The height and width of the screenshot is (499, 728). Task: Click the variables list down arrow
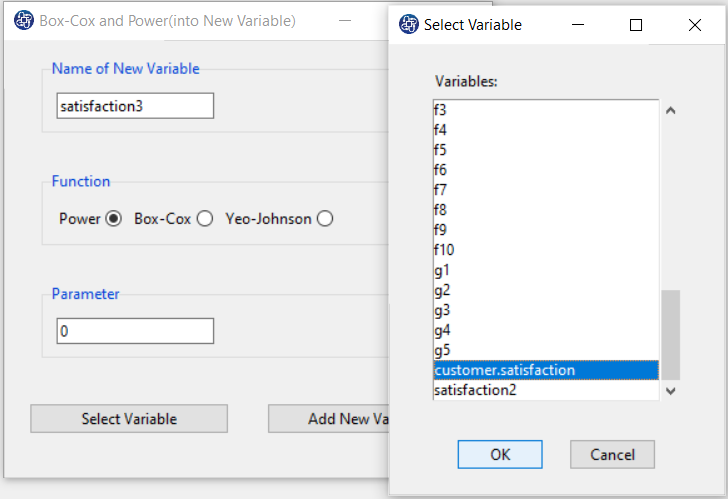click(x=670, y=391)
